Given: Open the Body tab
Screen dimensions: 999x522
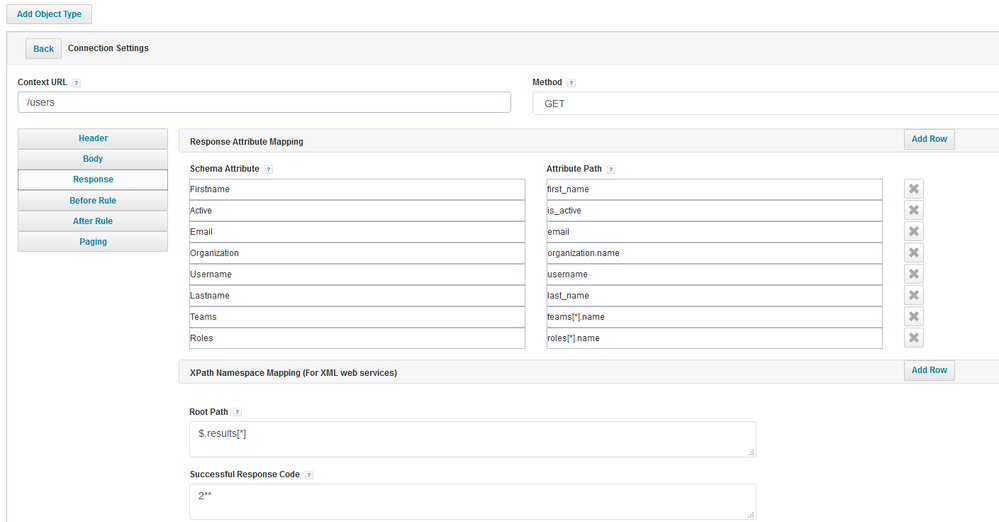Looking at the screenshot, I should [93, 159].
